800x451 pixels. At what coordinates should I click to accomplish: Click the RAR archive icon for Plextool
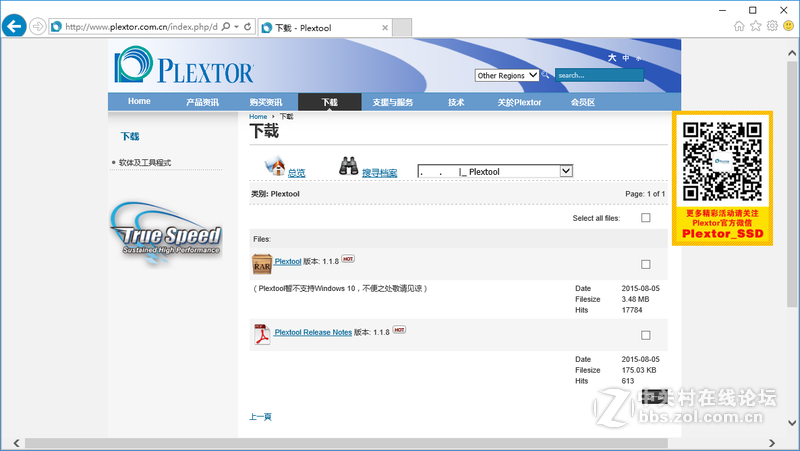(x=262, y=264)
